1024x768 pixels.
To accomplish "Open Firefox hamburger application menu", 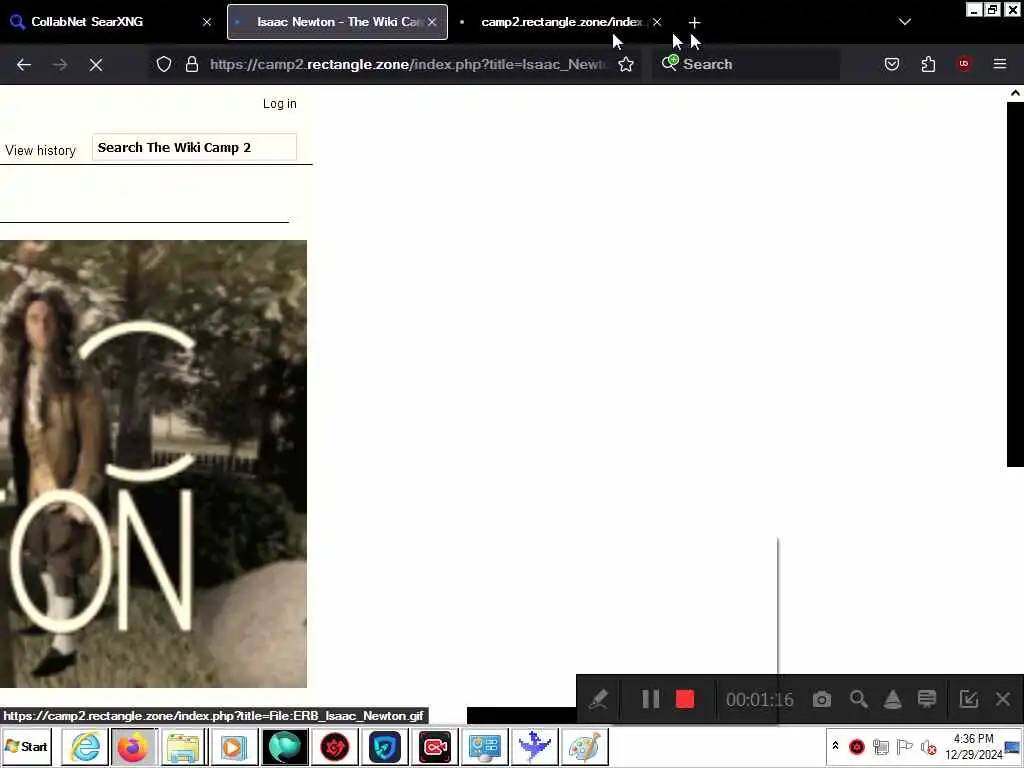I will tap(1000, 64).
